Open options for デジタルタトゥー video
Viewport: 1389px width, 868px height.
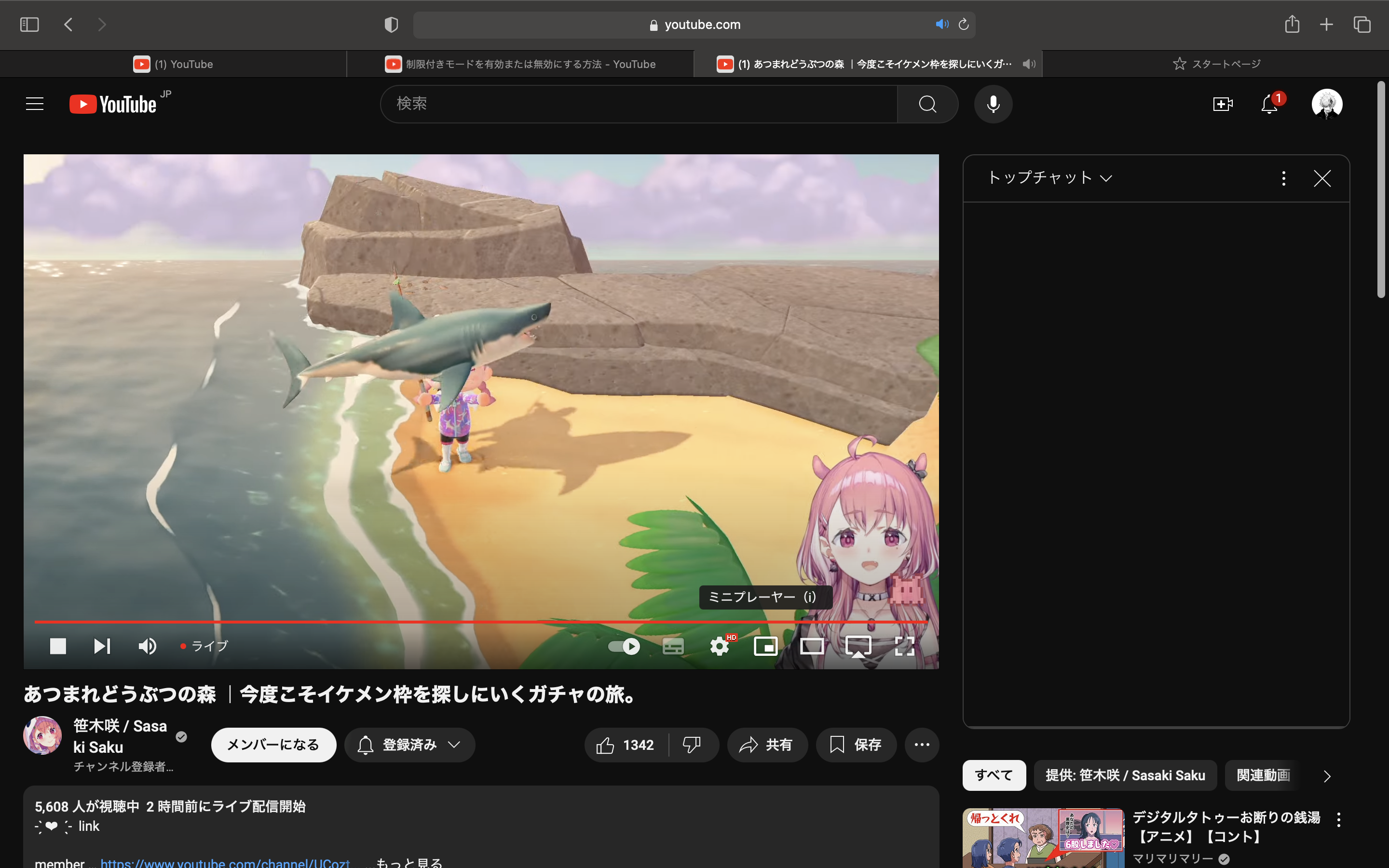(x=1338, y=819)
